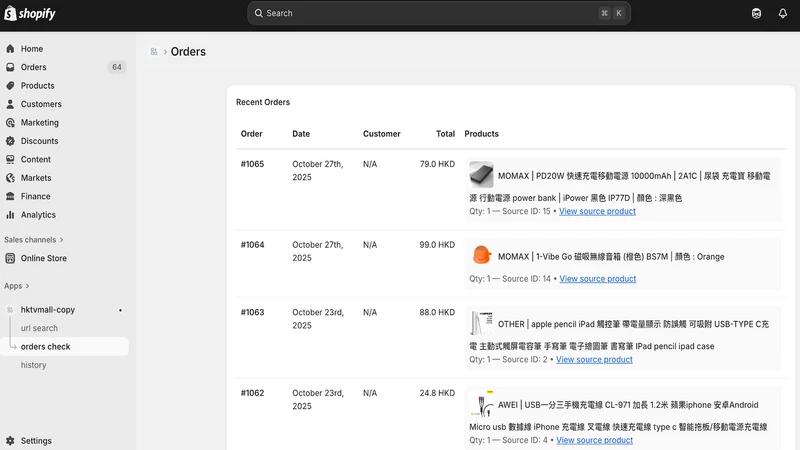Click the Products column header
This screenshot has width=800, height=450.
click(x=482, y=134)
